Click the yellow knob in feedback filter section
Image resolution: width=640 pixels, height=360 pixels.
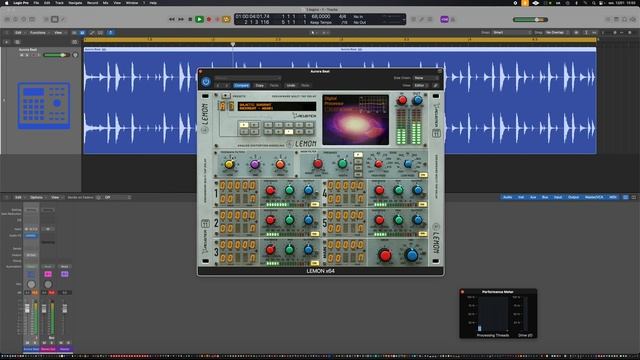(229, 164)
